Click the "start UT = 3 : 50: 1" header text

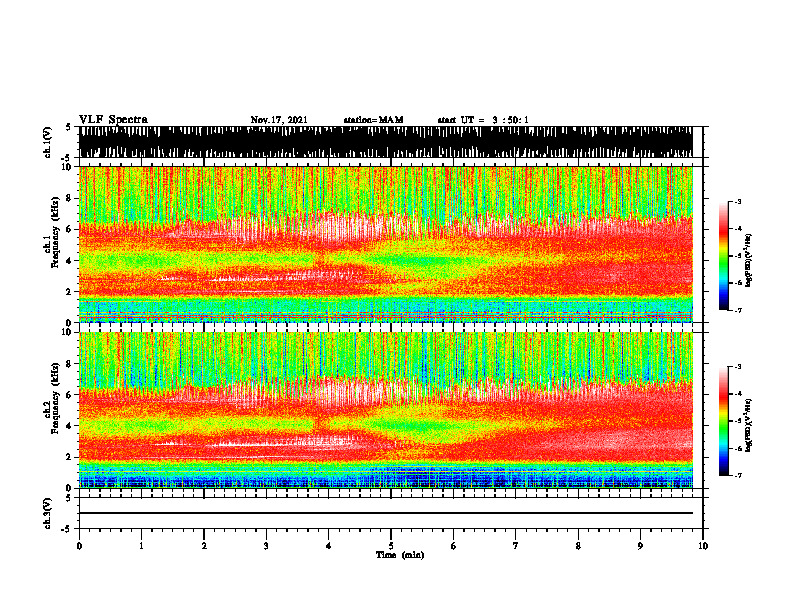point(483,120)
